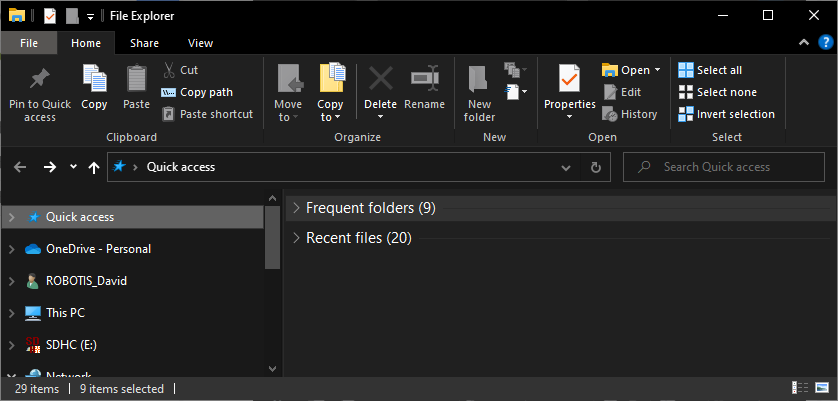
Task: Collapse the ribbon with the caret
Action: click(804, 43)
